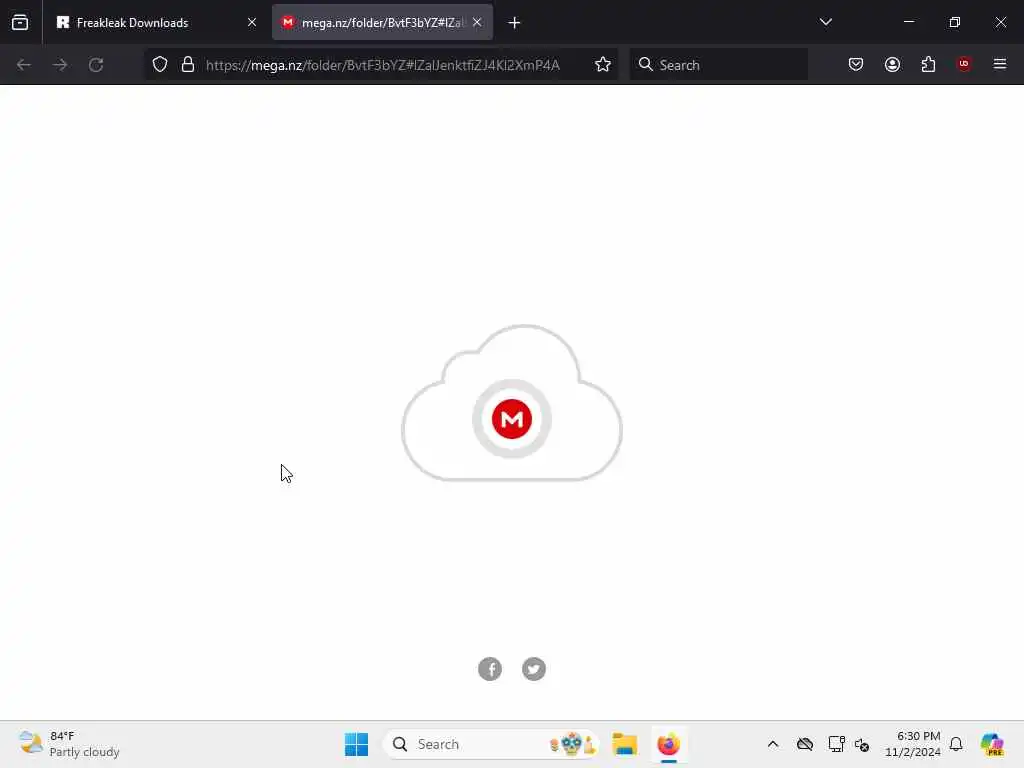1024x768 pixels.
Task: Open tracking protection shield icon
Action: point(160,65)
